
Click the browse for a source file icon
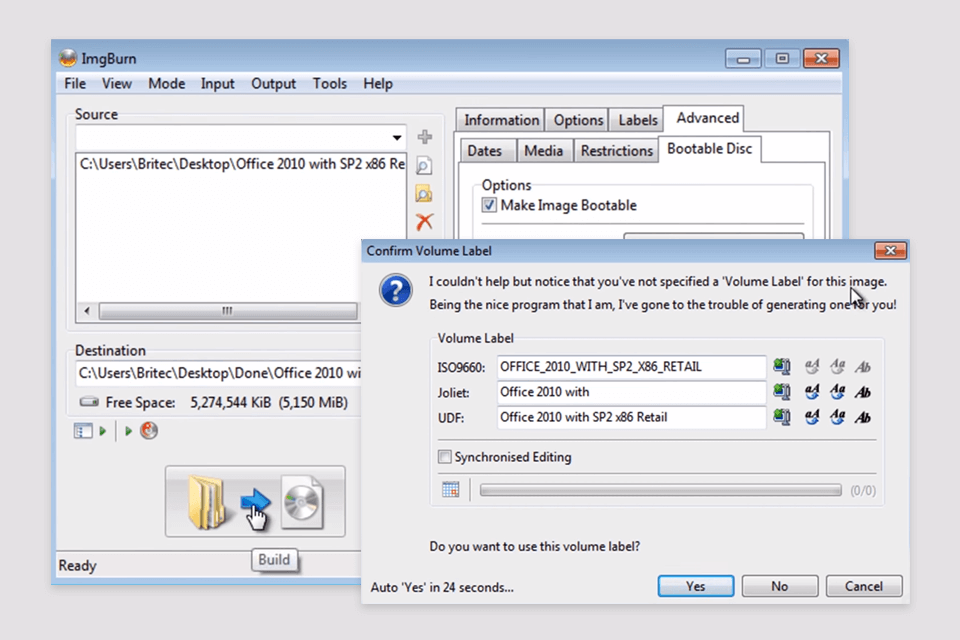click(425, 166)
